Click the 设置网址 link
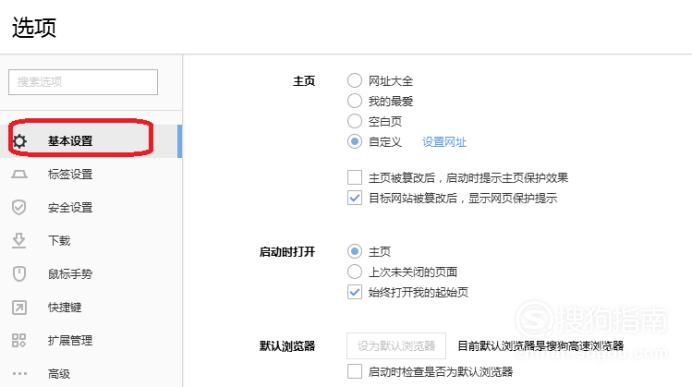The image size is (692, 387). (x=444, y=142)
